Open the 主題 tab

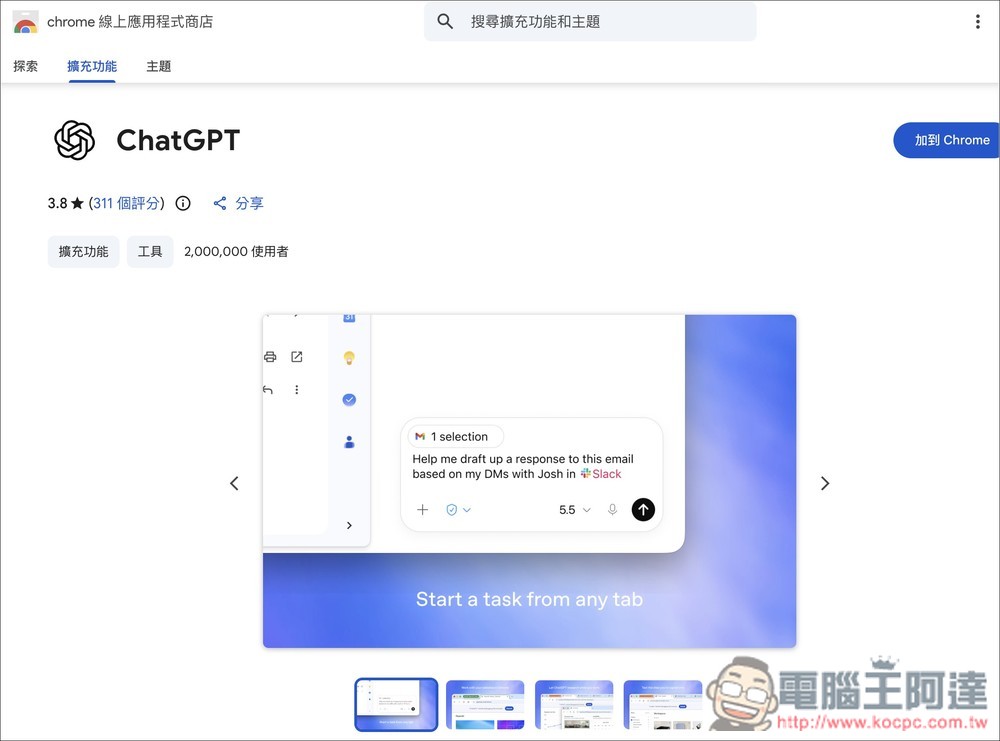(x=159, y=66)
